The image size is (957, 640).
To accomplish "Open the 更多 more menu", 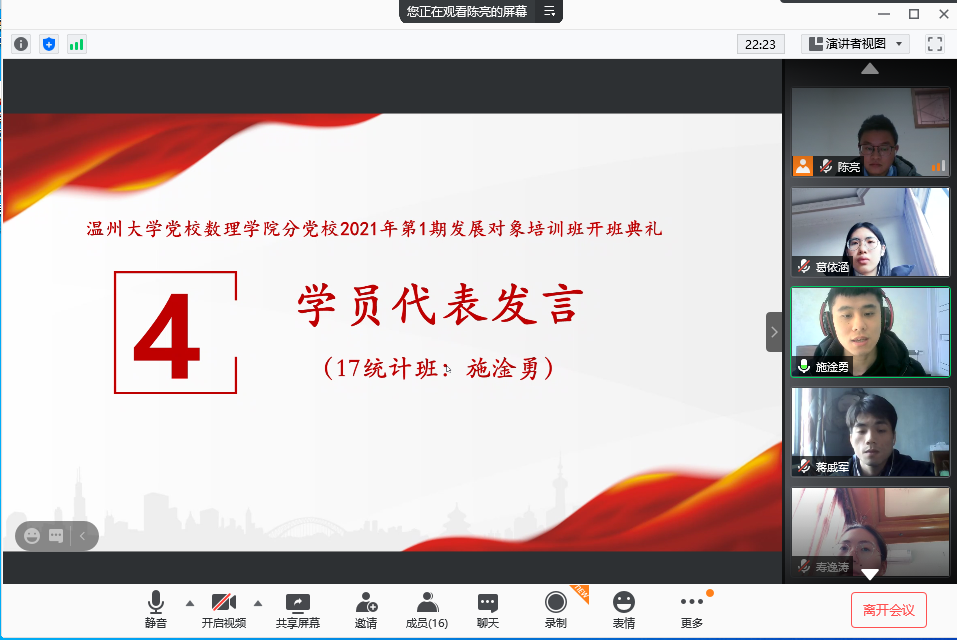I will pos(691,609).
